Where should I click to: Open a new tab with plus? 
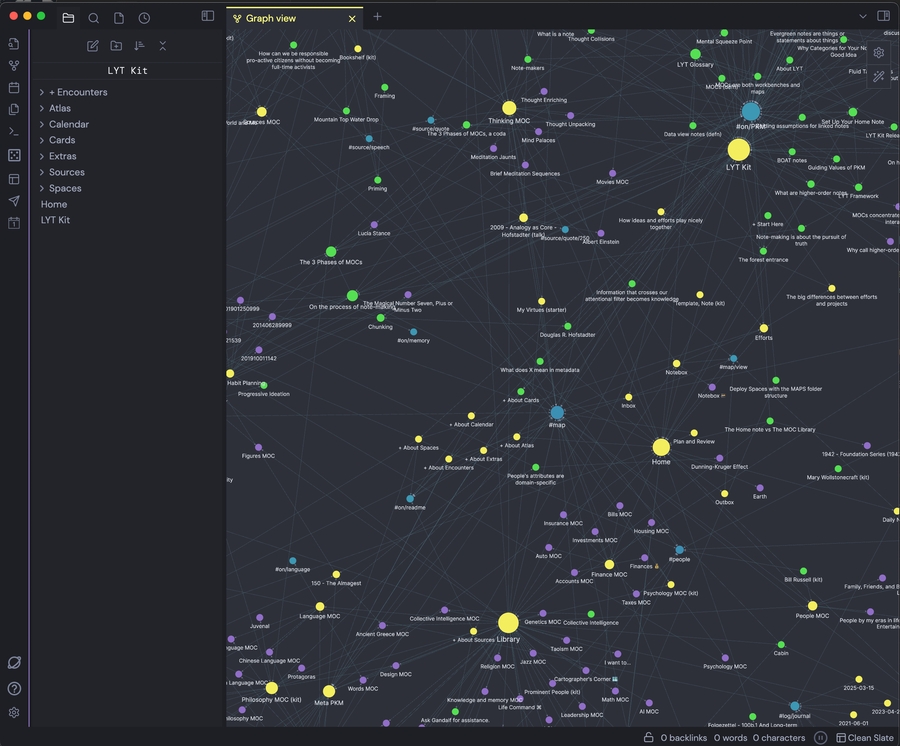(377, 17)
